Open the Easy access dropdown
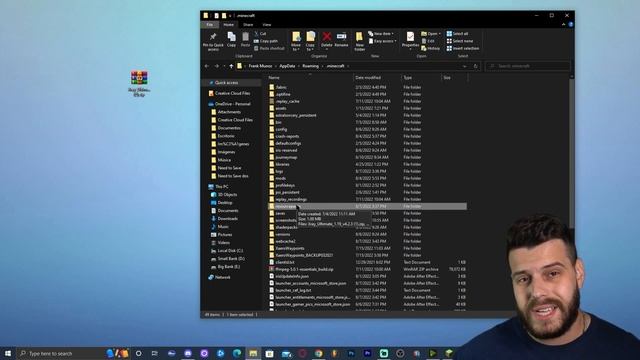The image size is (640, 360). tap(382, 41)
